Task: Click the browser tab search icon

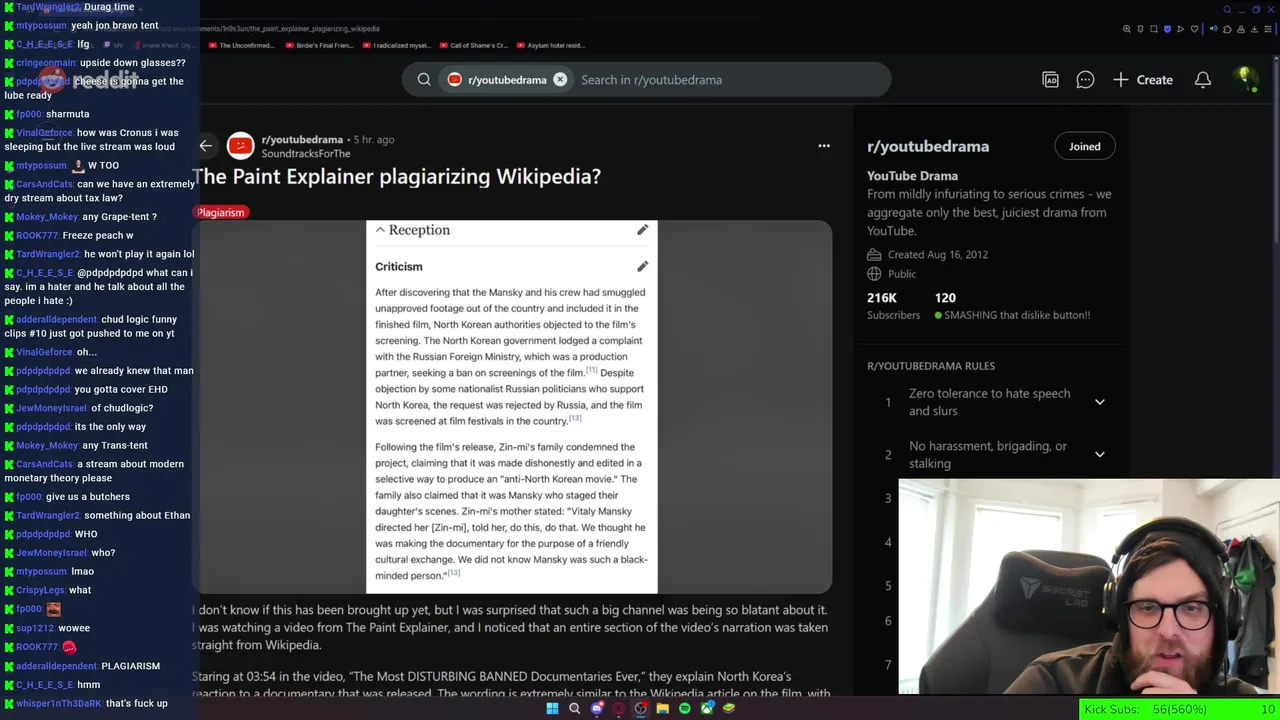Action: 1227,10
